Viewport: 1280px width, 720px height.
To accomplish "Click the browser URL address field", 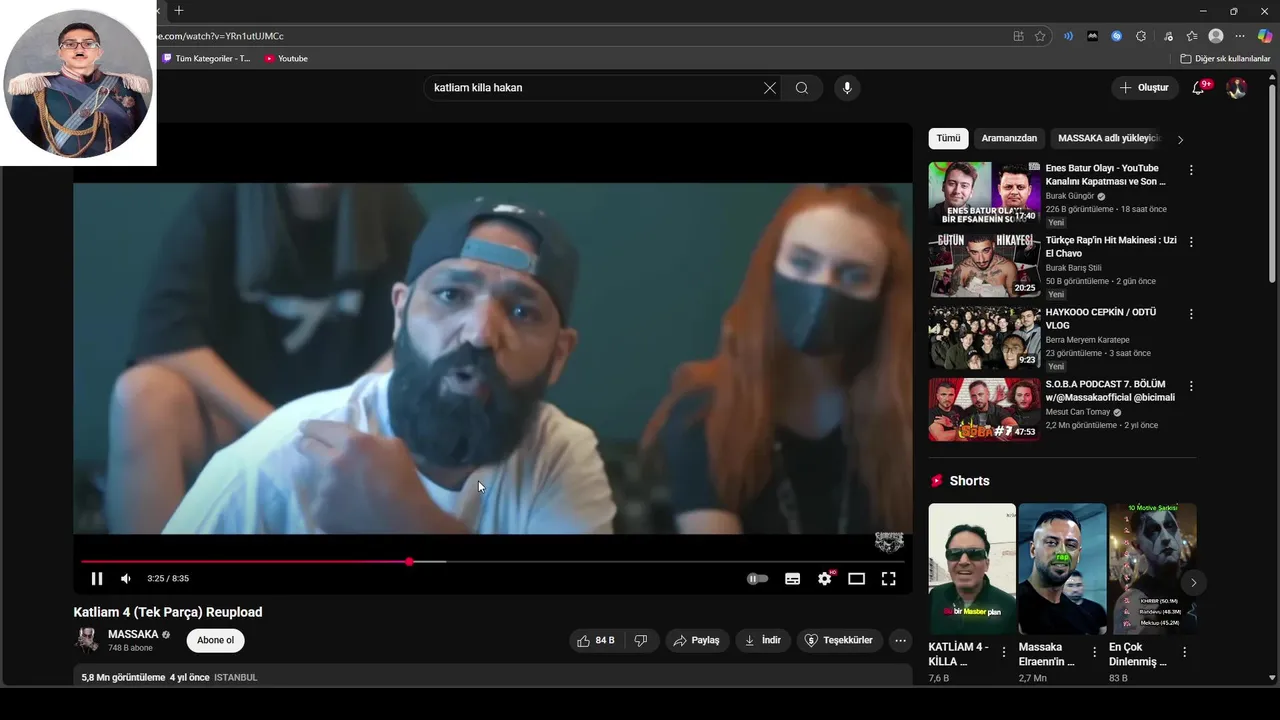I will coord(580,36).
